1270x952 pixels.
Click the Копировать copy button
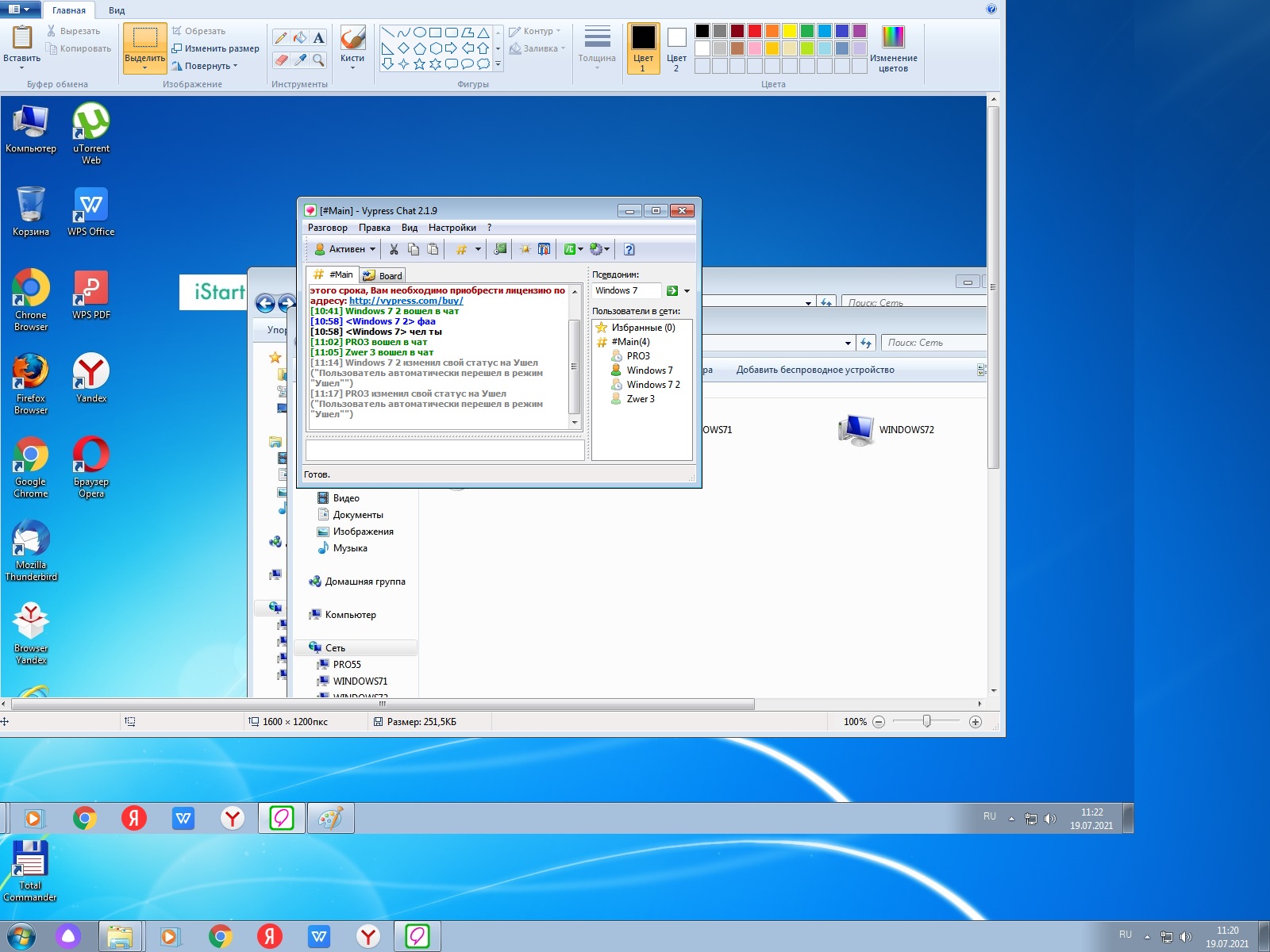click(79, 48)
